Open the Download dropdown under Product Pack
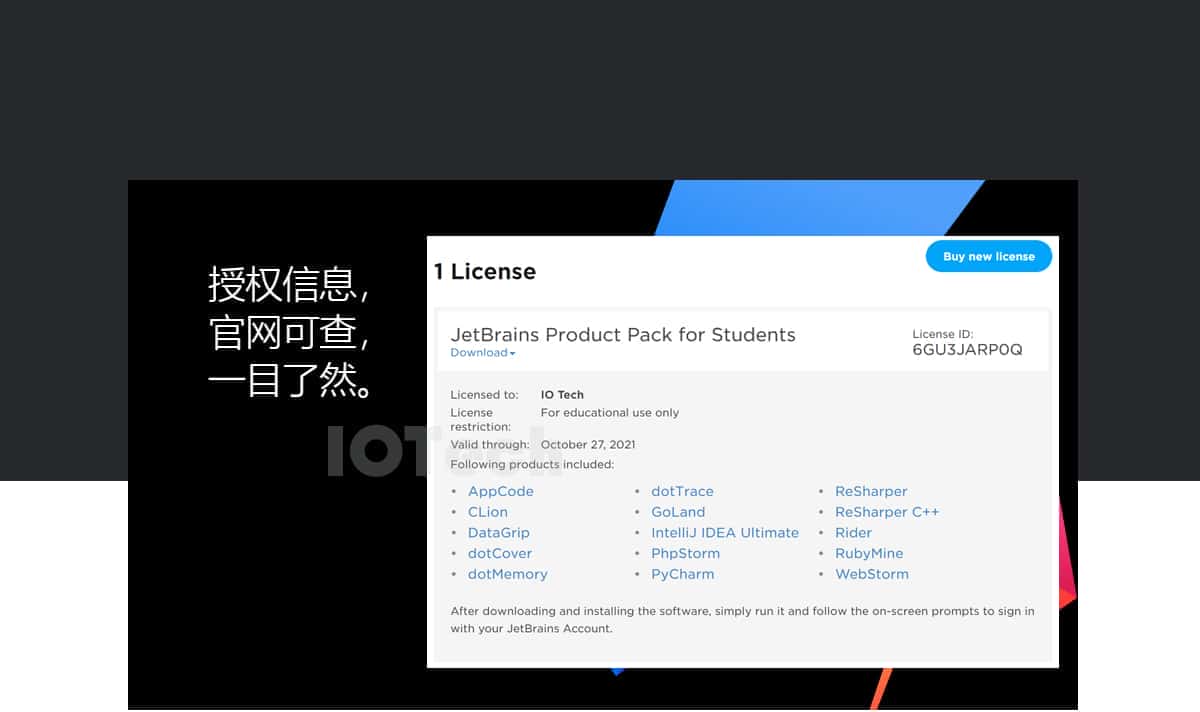Screen dimensions: 1200x712 coord(483,353)
